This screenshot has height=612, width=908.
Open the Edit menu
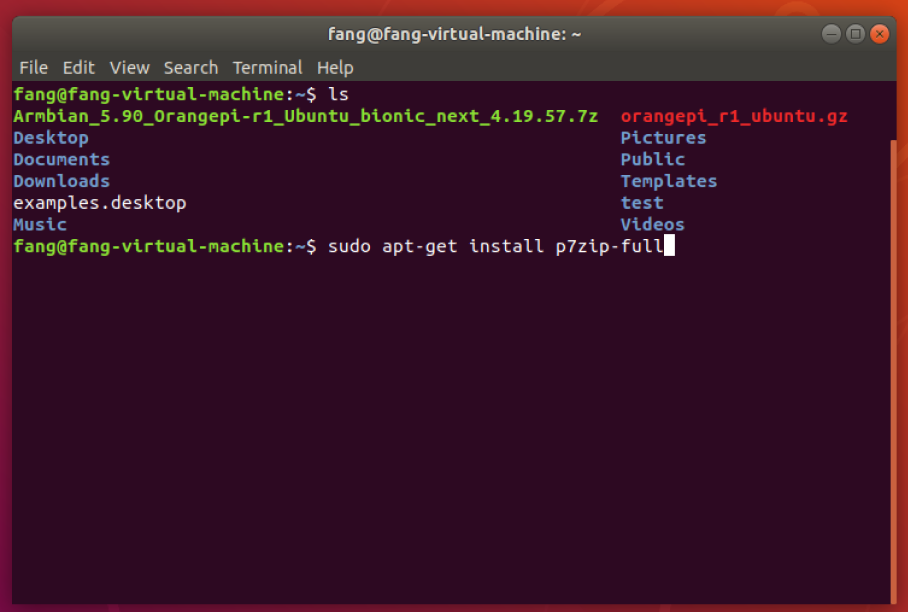tap(78, 68)
